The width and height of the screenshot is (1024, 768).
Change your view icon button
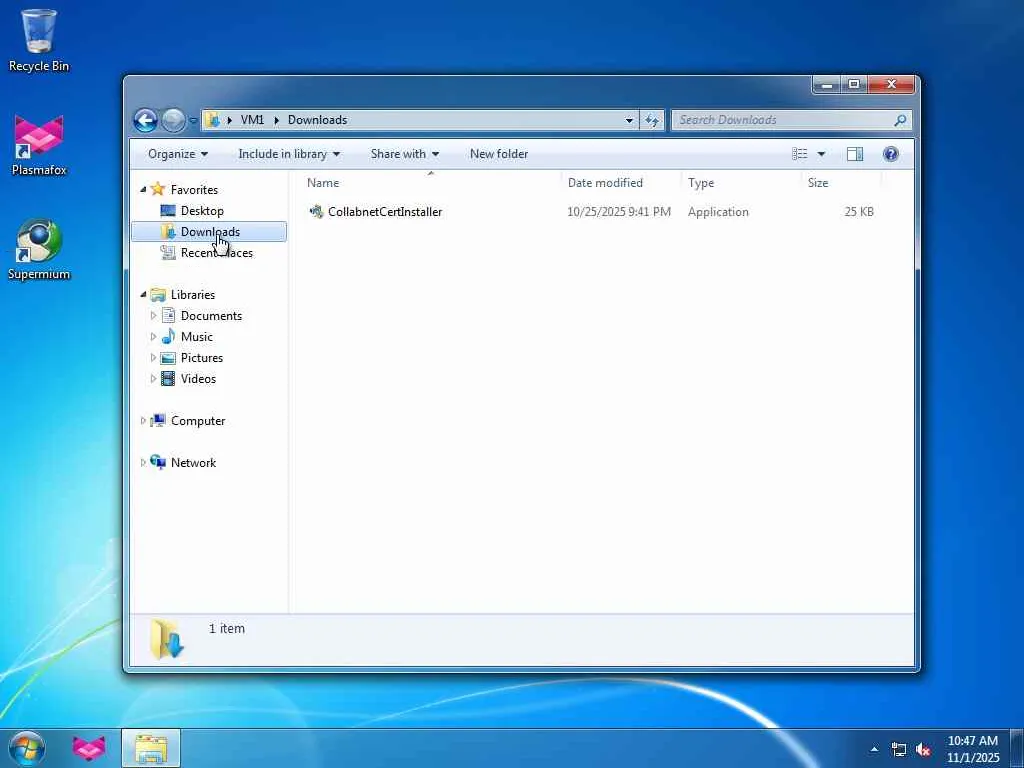coord(799,154)
